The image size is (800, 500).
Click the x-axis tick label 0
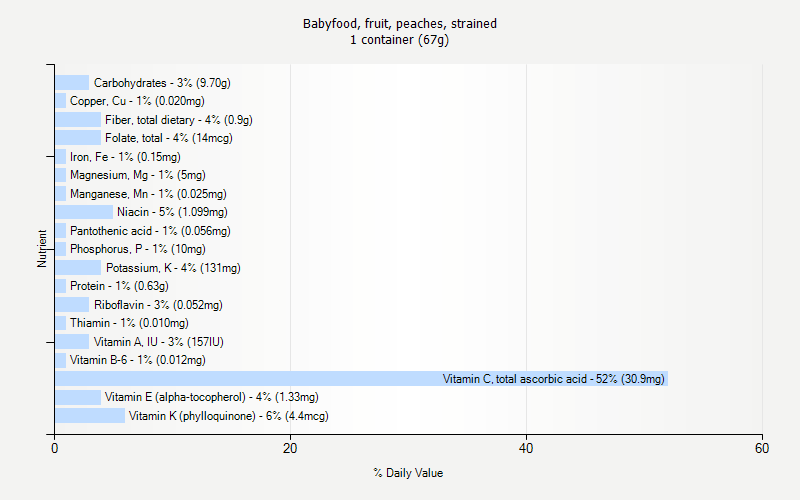pos(55,448)
